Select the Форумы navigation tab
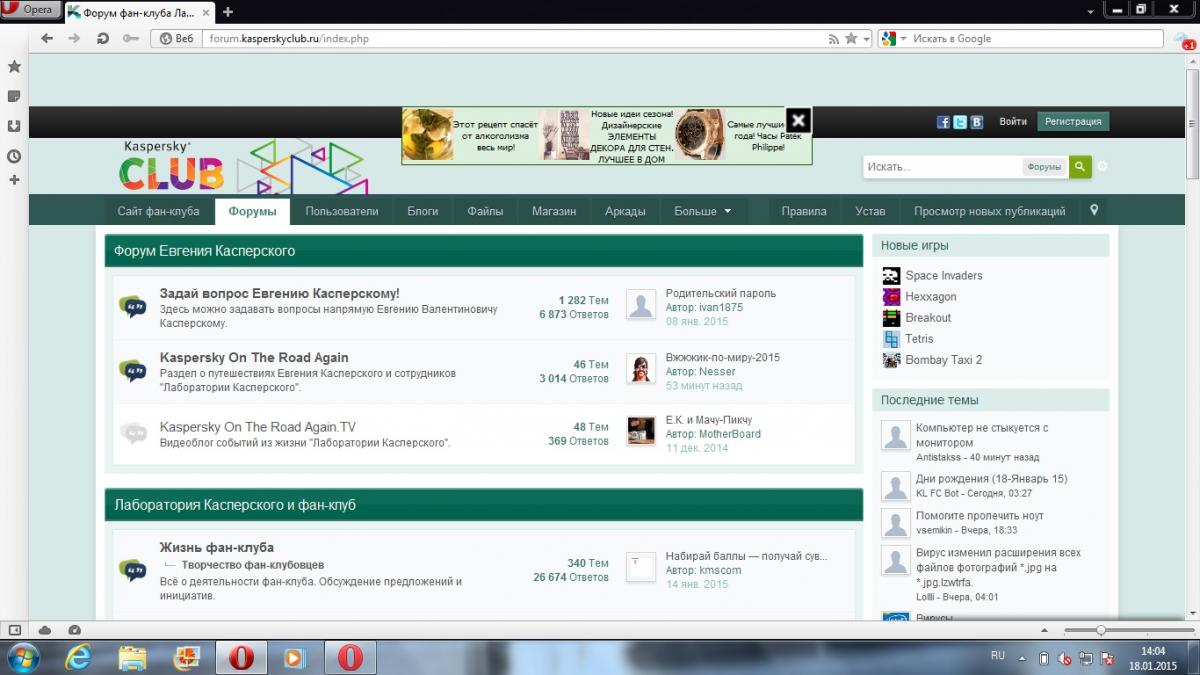 click(x=252, y=211)
